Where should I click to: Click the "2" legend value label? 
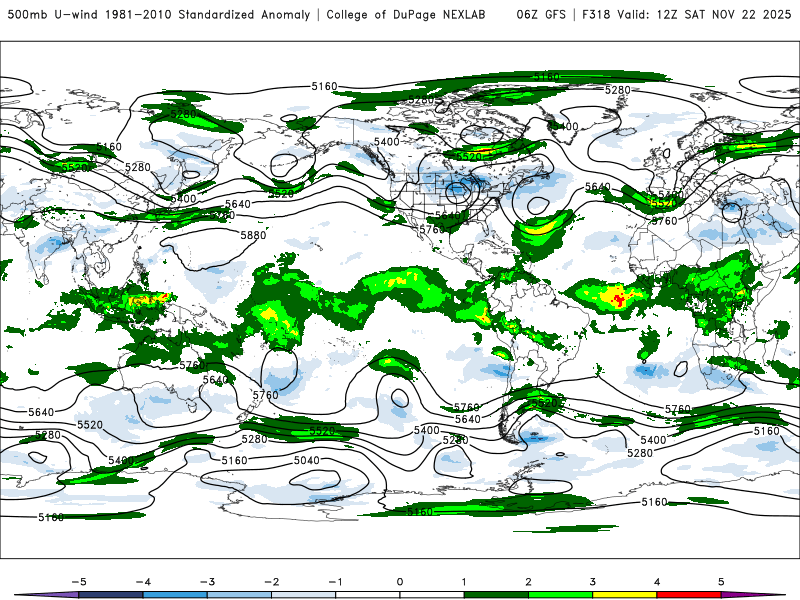pos(529,582)
